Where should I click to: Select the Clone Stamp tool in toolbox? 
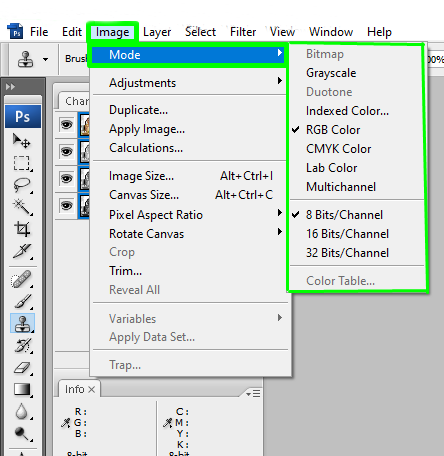22,323
